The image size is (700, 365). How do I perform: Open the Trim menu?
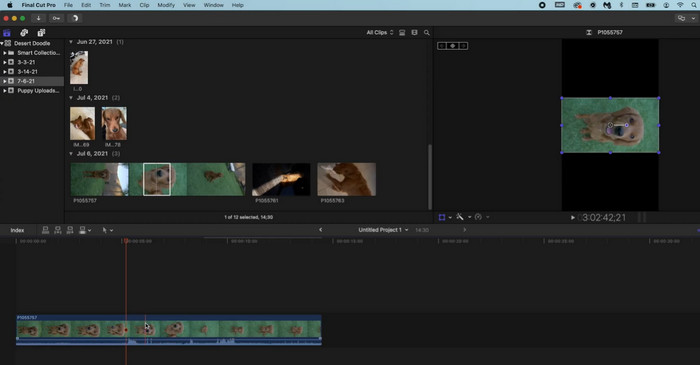[x=105, y=5]
